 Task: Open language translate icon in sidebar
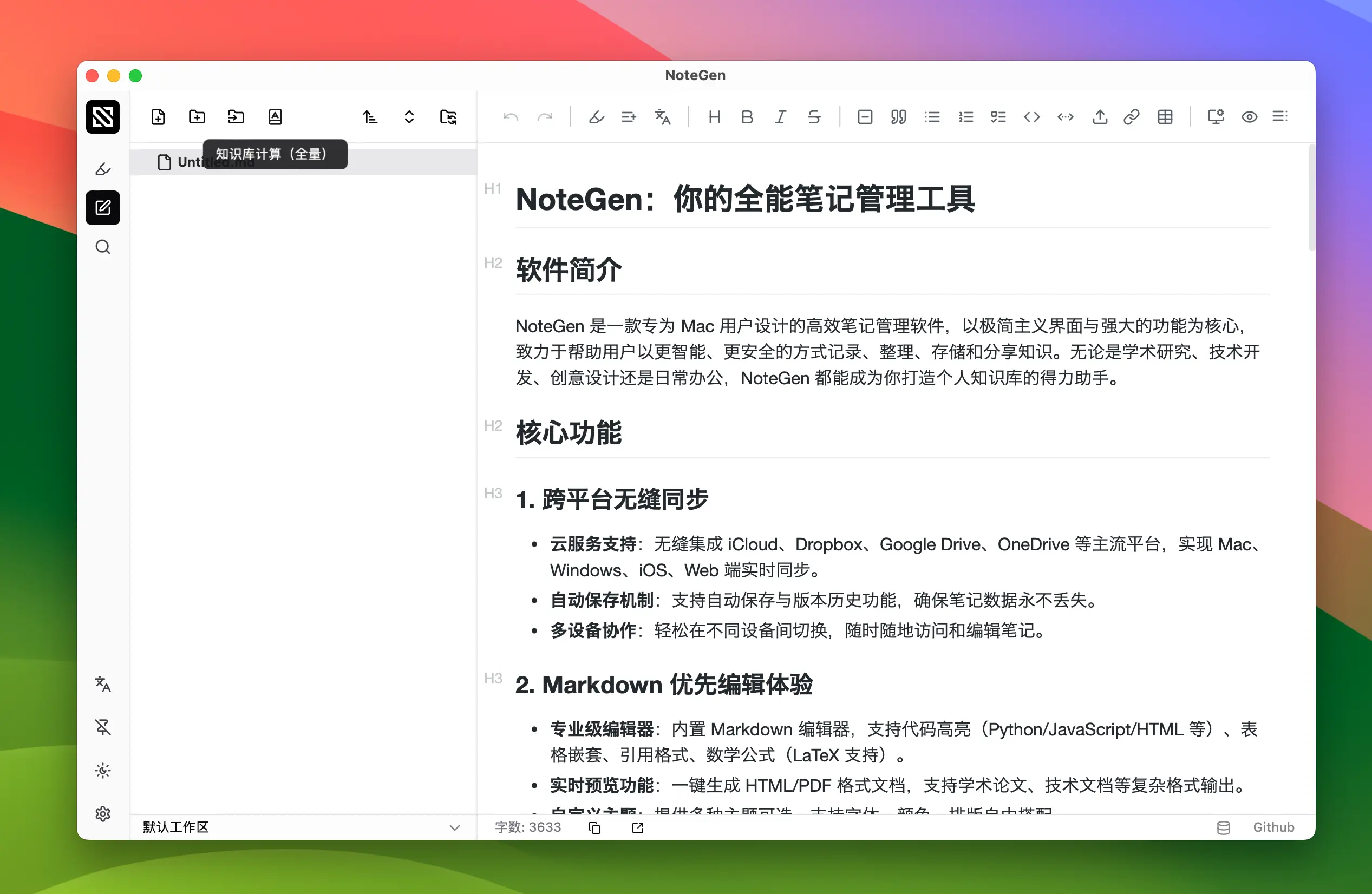click(x=103, y=683)
